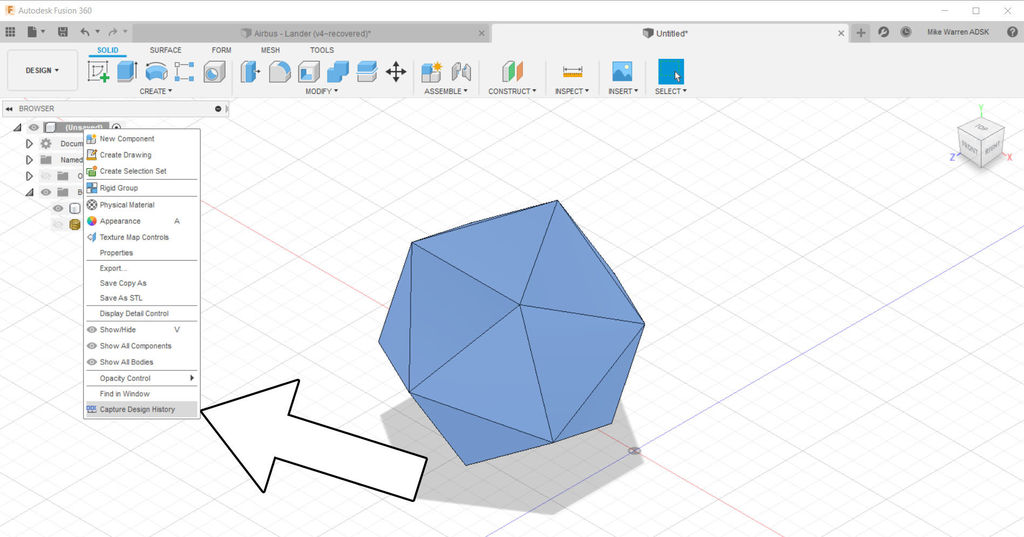1024x537 pixels.
Task: Collapse the root Unsaved component node
Action: point(18,127)
